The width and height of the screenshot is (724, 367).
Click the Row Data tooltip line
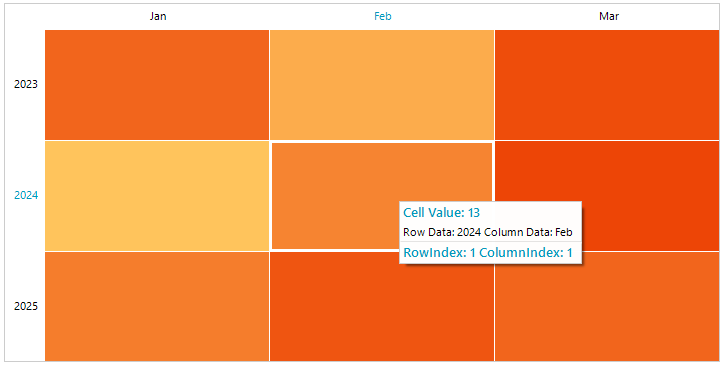click(x=488, y=232)
